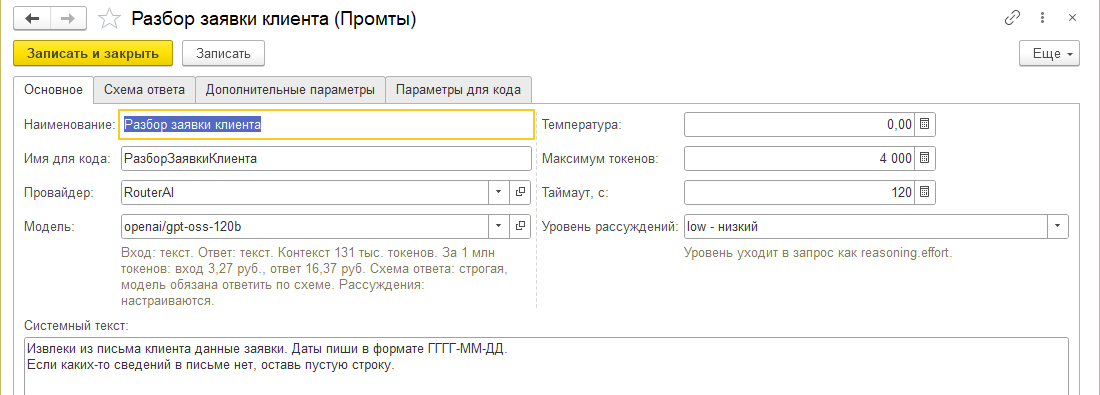Switch to the Основное tab
The image size is (1100, 395).
click(53, 90)
